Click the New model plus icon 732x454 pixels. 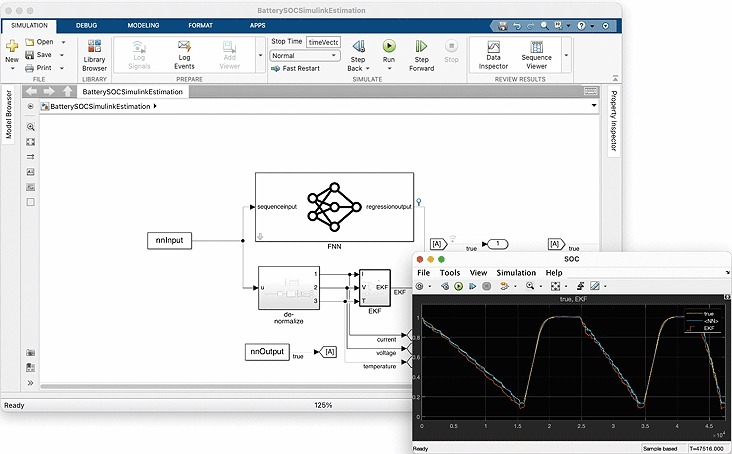pyautogui.click(x=12, y=46)
